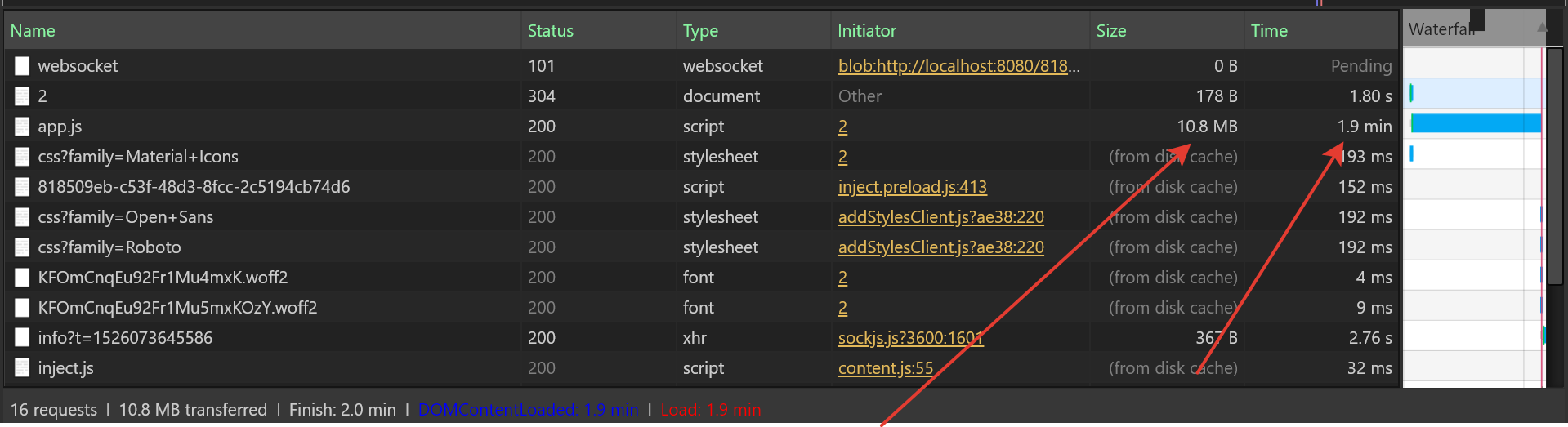Select the css?family=Material+Icons request
Viewport: 1568px width, 427px height.
138,157
